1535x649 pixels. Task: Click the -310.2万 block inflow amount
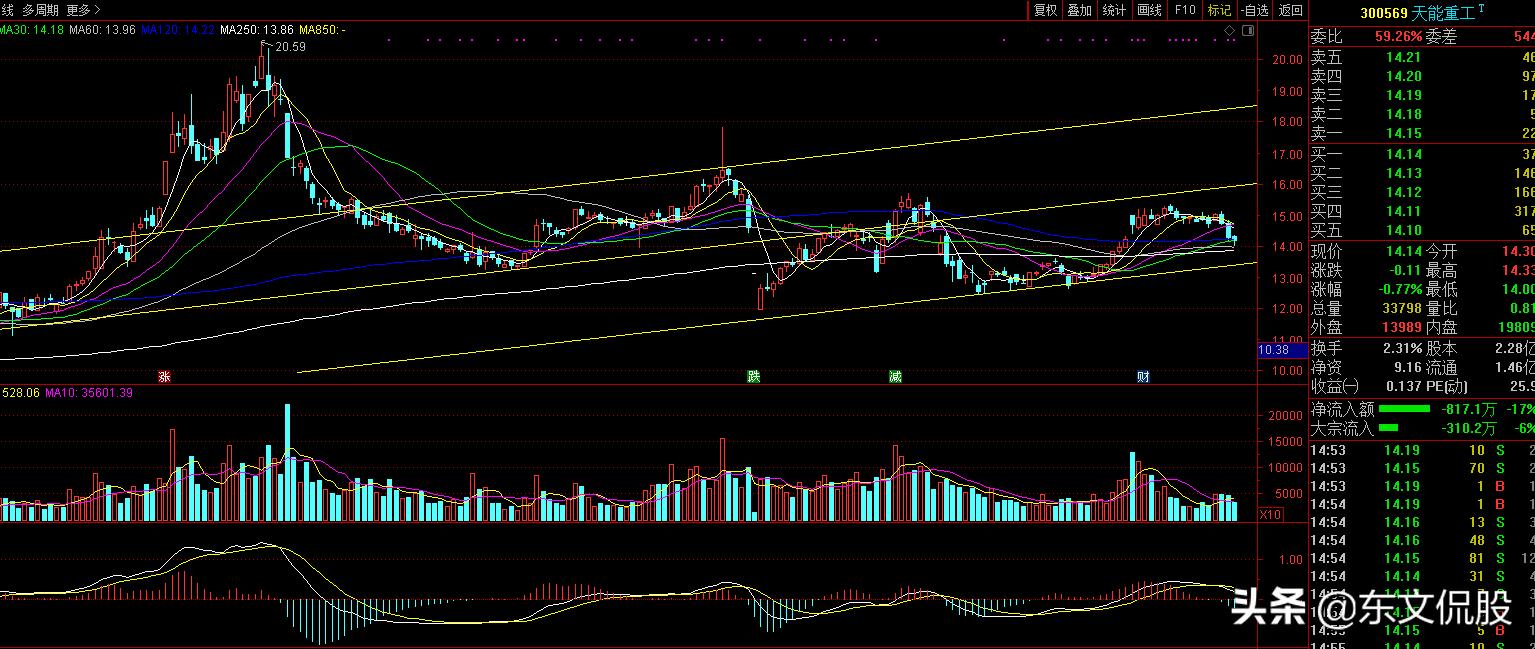tap(1469, 428)
